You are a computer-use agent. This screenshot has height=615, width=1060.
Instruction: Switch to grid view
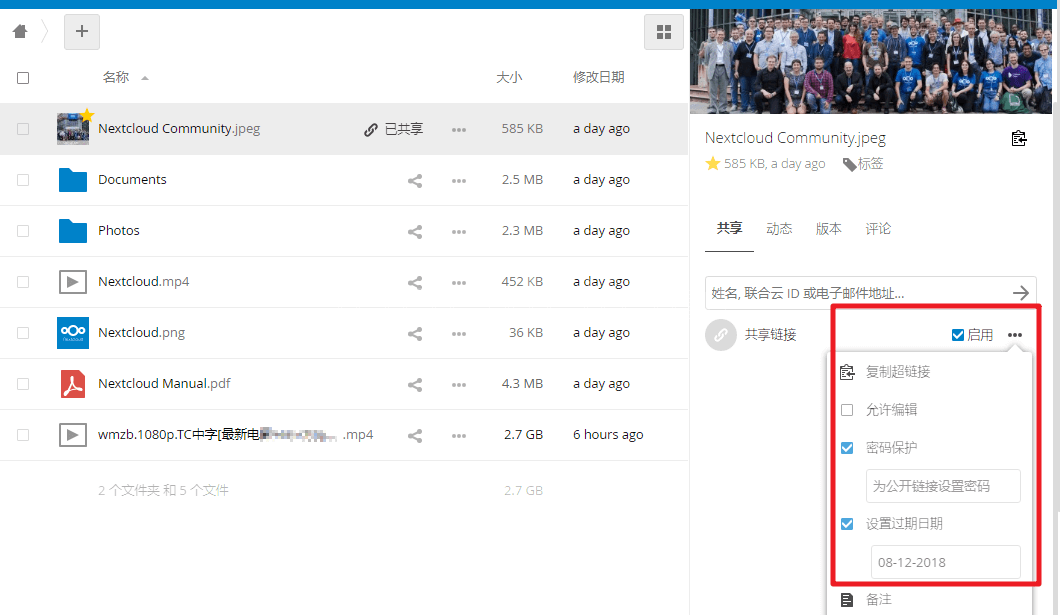click(x=664, y=32)
